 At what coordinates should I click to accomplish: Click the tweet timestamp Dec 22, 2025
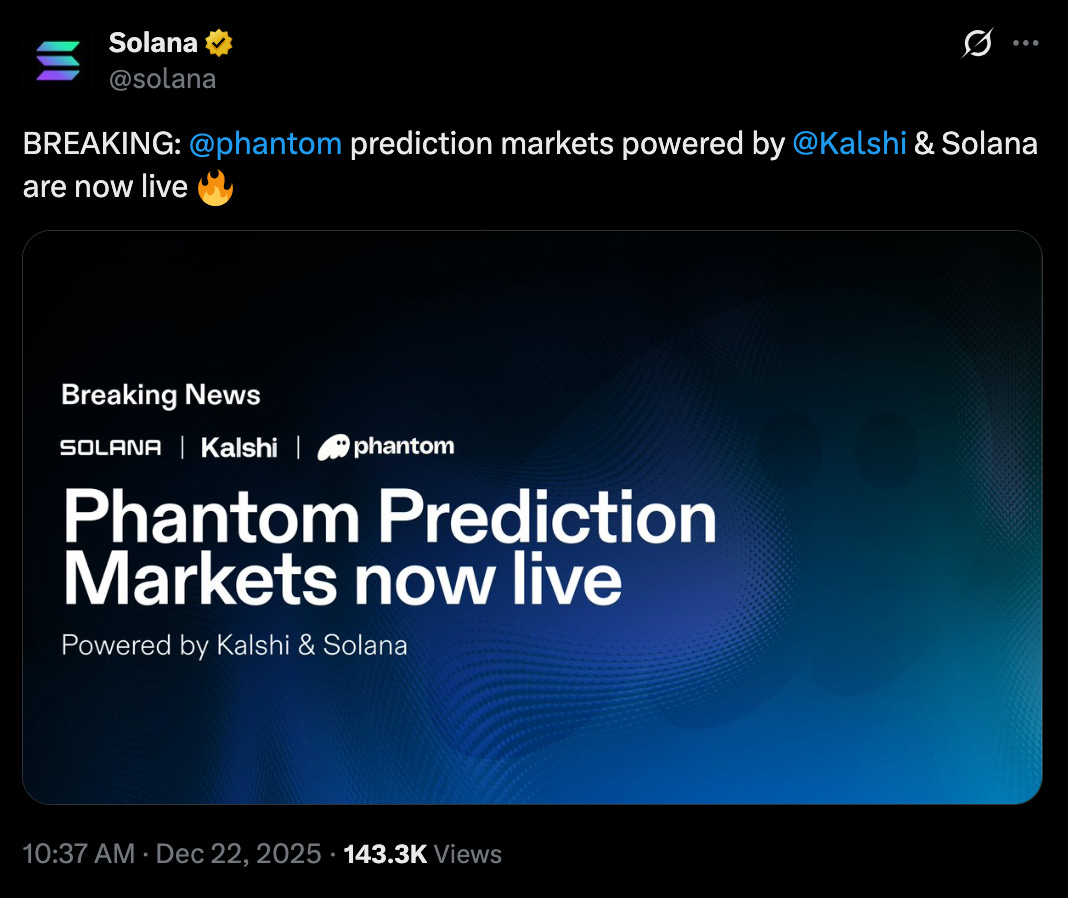click(236, 854)
